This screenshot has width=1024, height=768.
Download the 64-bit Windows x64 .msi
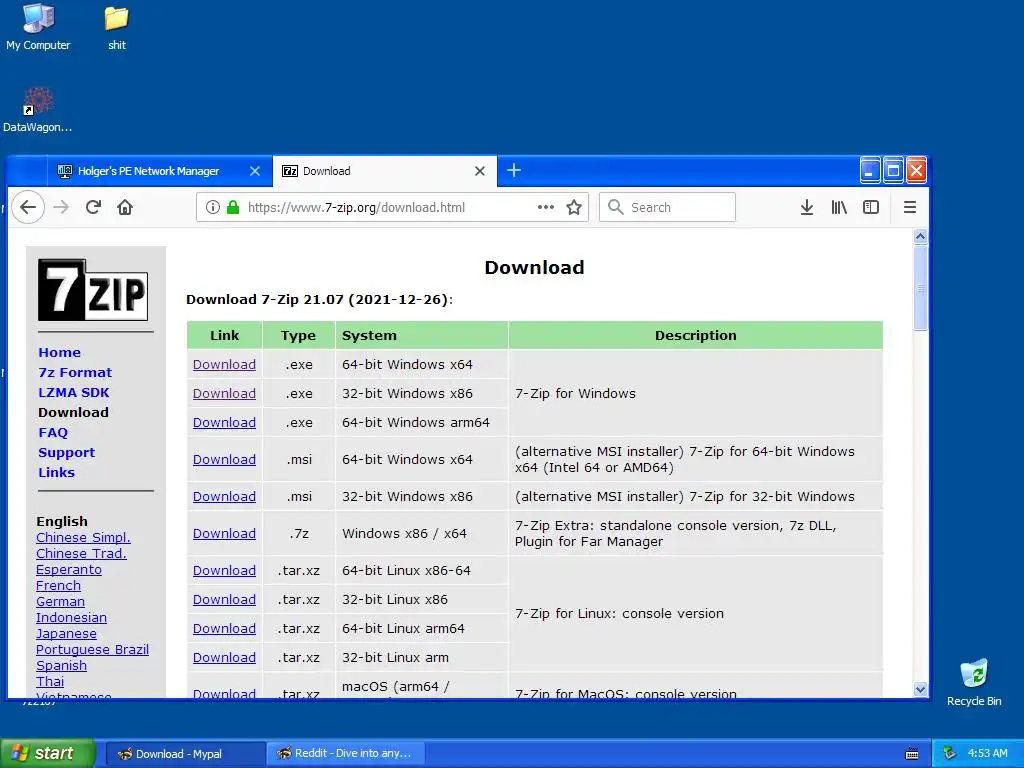[224, 459]
